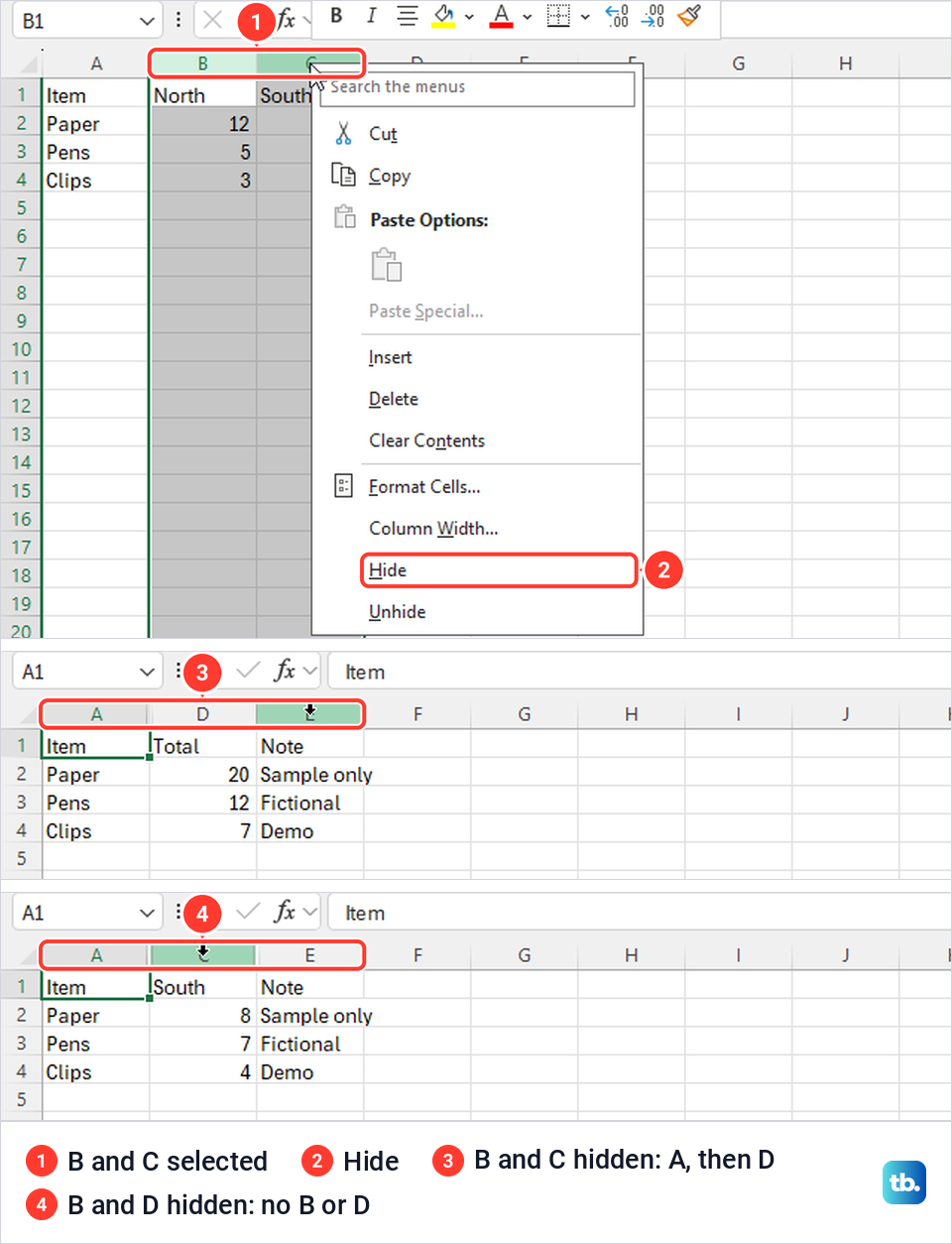
Task: Click the cancel X icon beside B1
Action: point(212,20)
